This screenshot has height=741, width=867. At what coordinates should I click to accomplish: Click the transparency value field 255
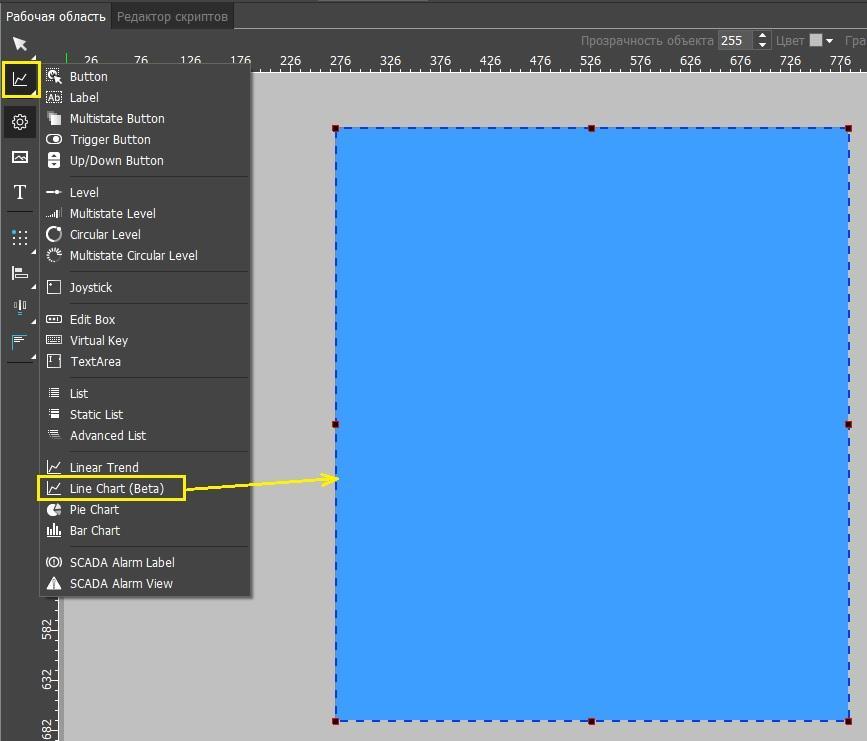tap(733, 41)
